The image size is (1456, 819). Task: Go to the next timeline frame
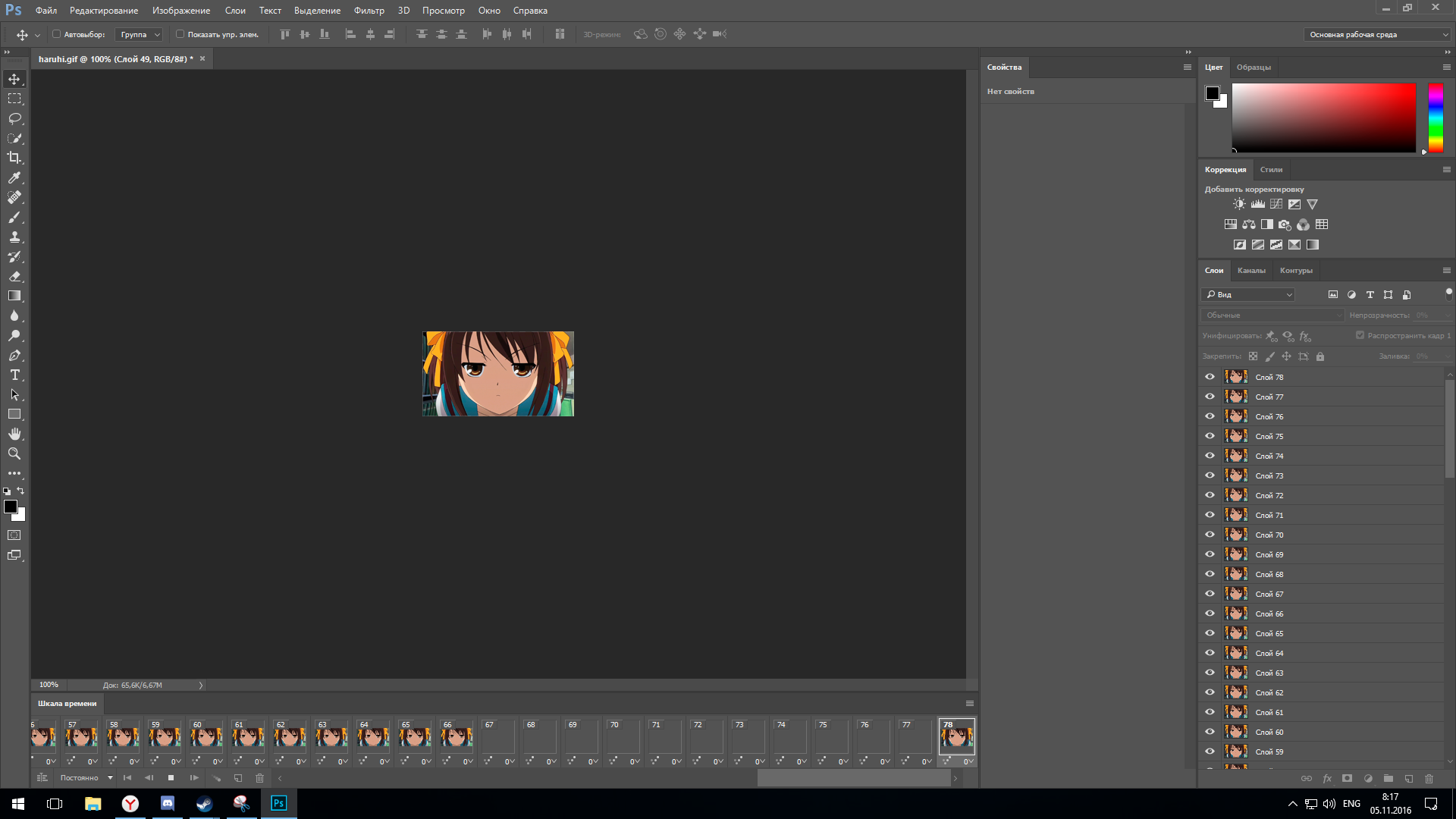(x=193, y=778)
